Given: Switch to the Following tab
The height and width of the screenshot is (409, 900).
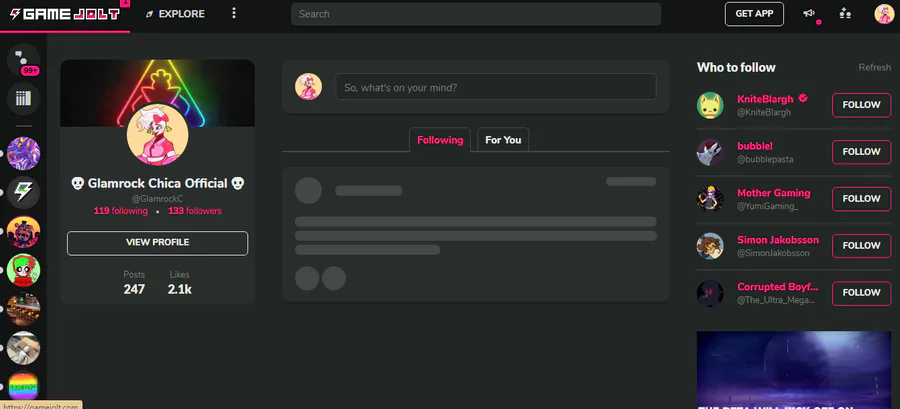Looking at the screenshot, I should (440, 140).
